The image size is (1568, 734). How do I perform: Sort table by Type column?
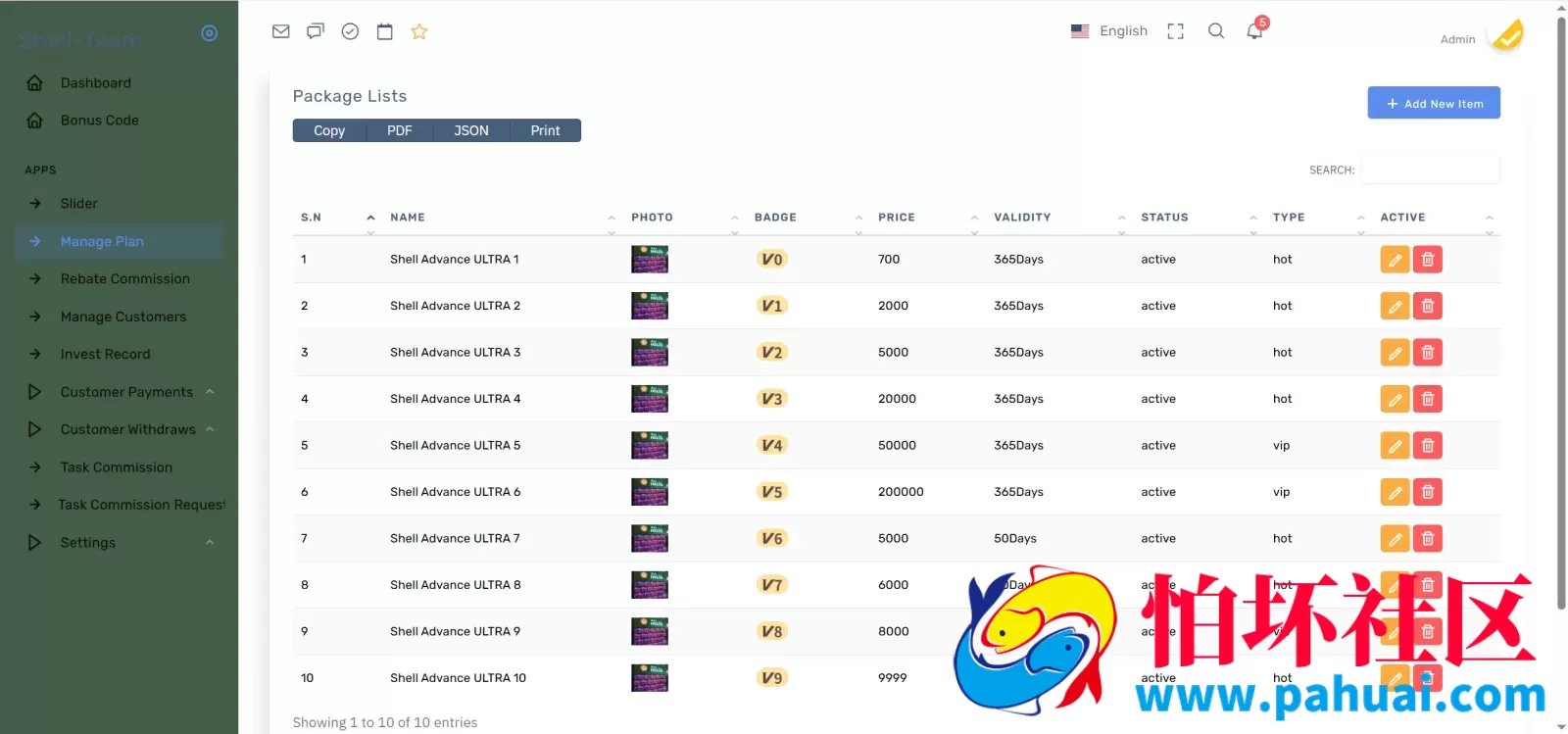tap(1318, 218)
